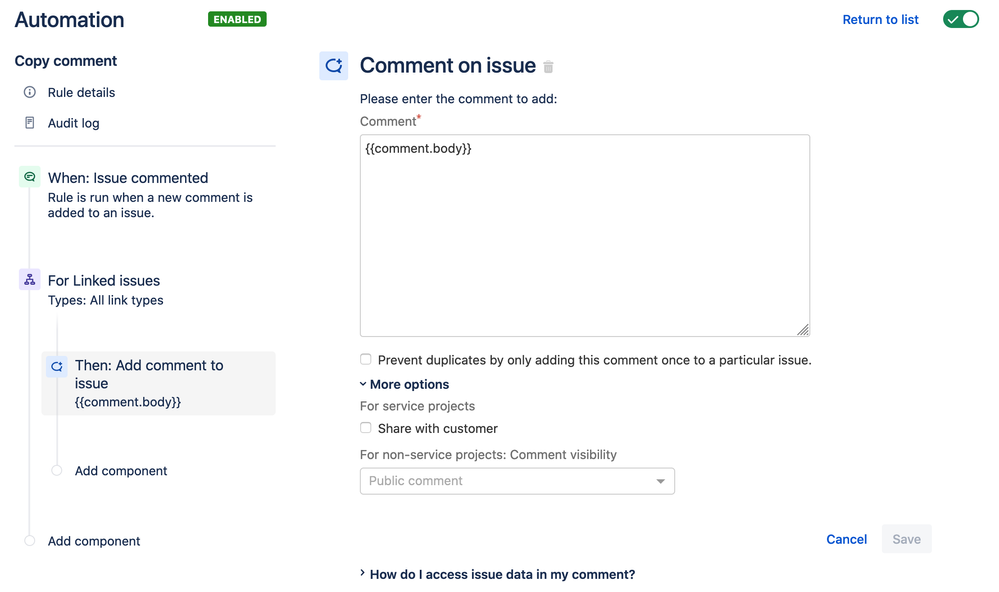The image size is (999, 592).
Task: Toggle the rule enabled switch off
Action: pyautogui.click(x=960, y=20)
